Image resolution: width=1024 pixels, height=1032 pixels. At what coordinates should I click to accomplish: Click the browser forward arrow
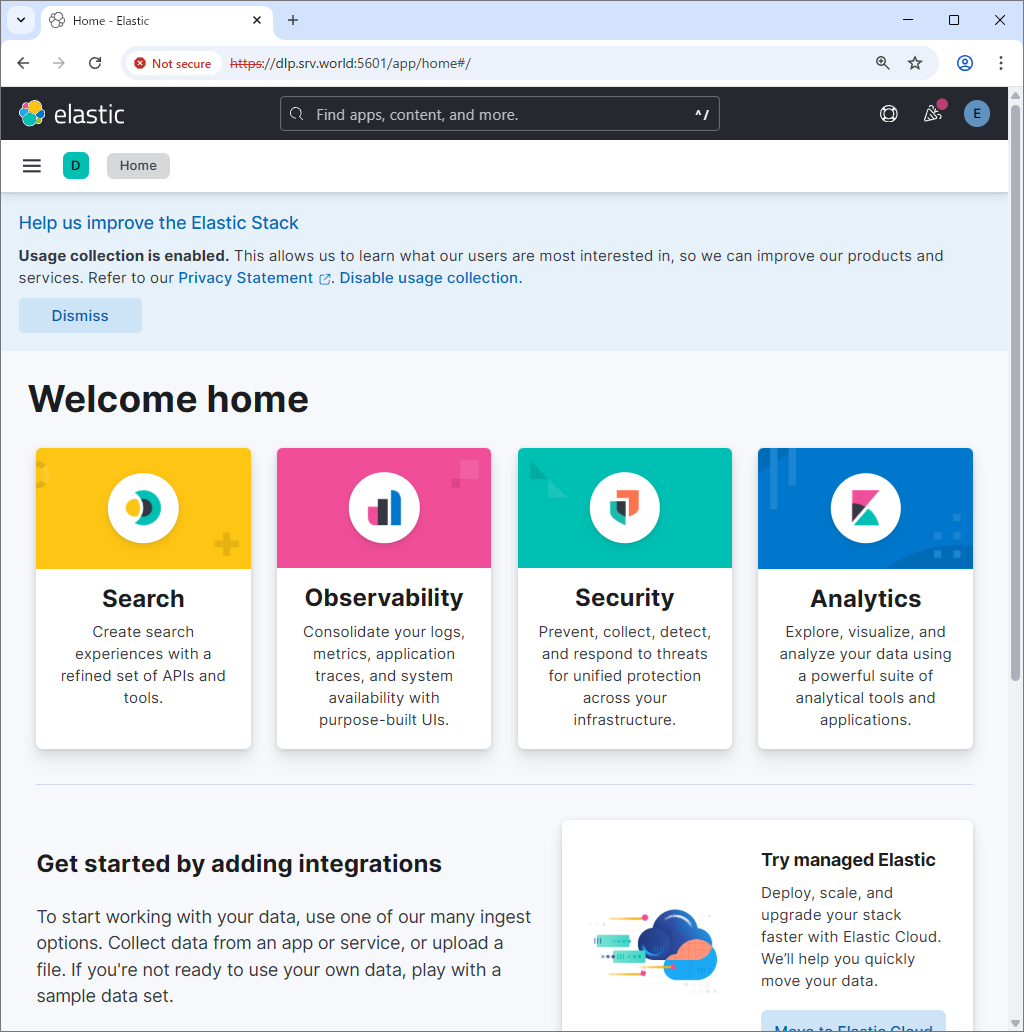tap(59, 63)
